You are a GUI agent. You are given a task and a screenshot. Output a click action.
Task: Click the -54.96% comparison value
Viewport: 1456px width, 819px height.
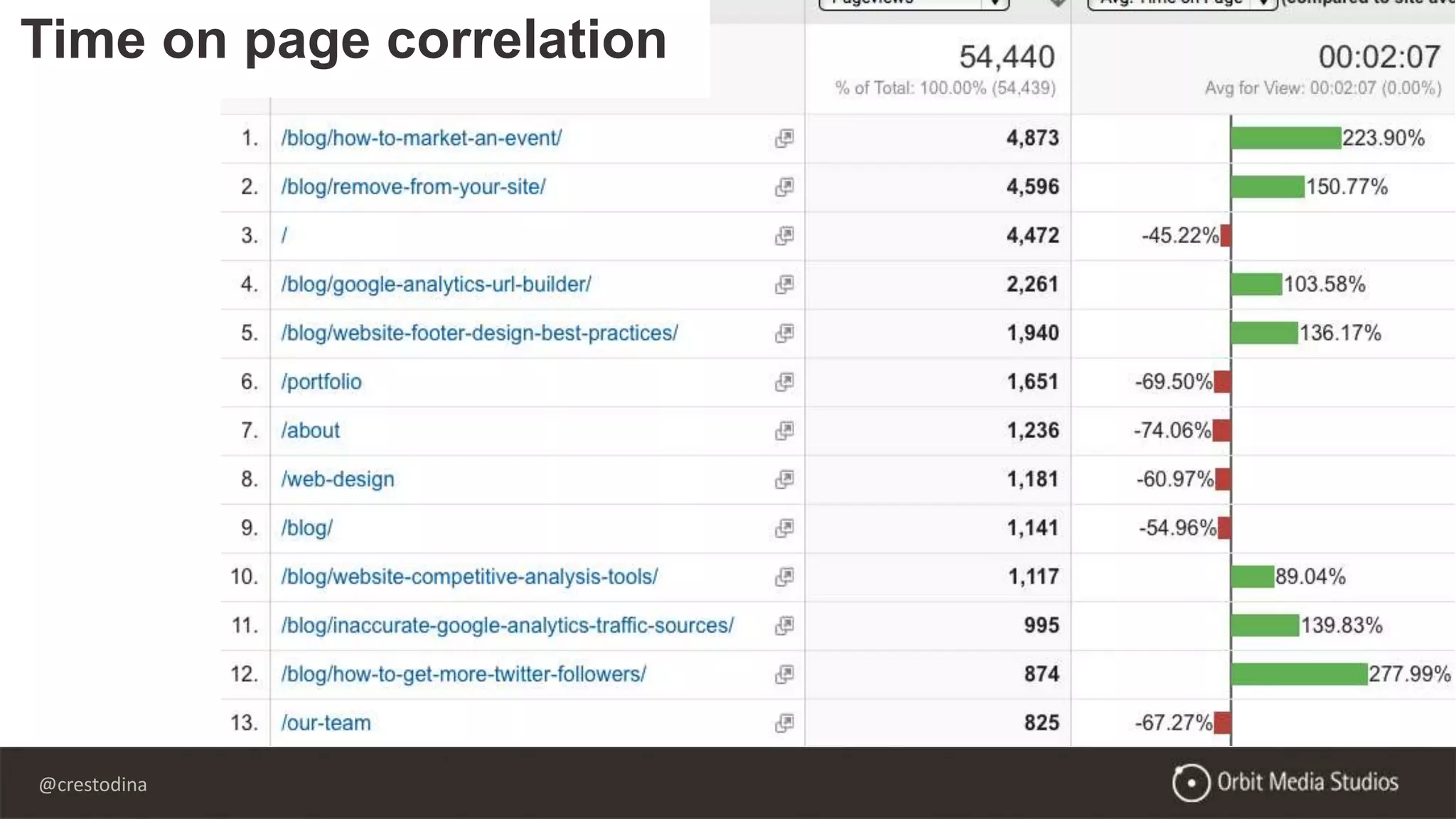1177,528
